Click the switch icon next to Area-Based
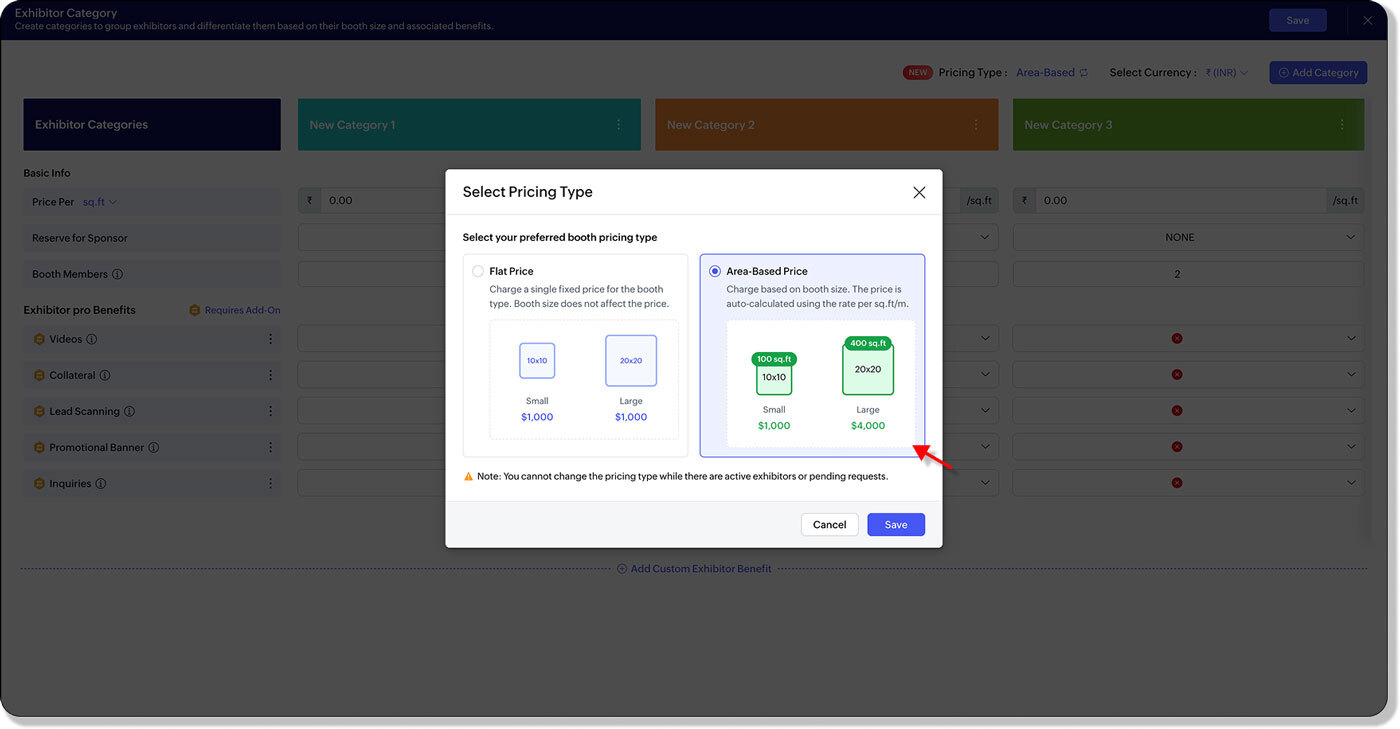 (1084, 73)
